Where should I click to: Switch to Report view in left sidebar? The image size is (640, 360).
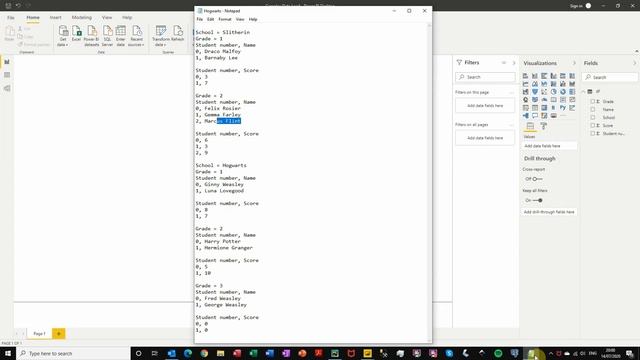click(7, 62)
